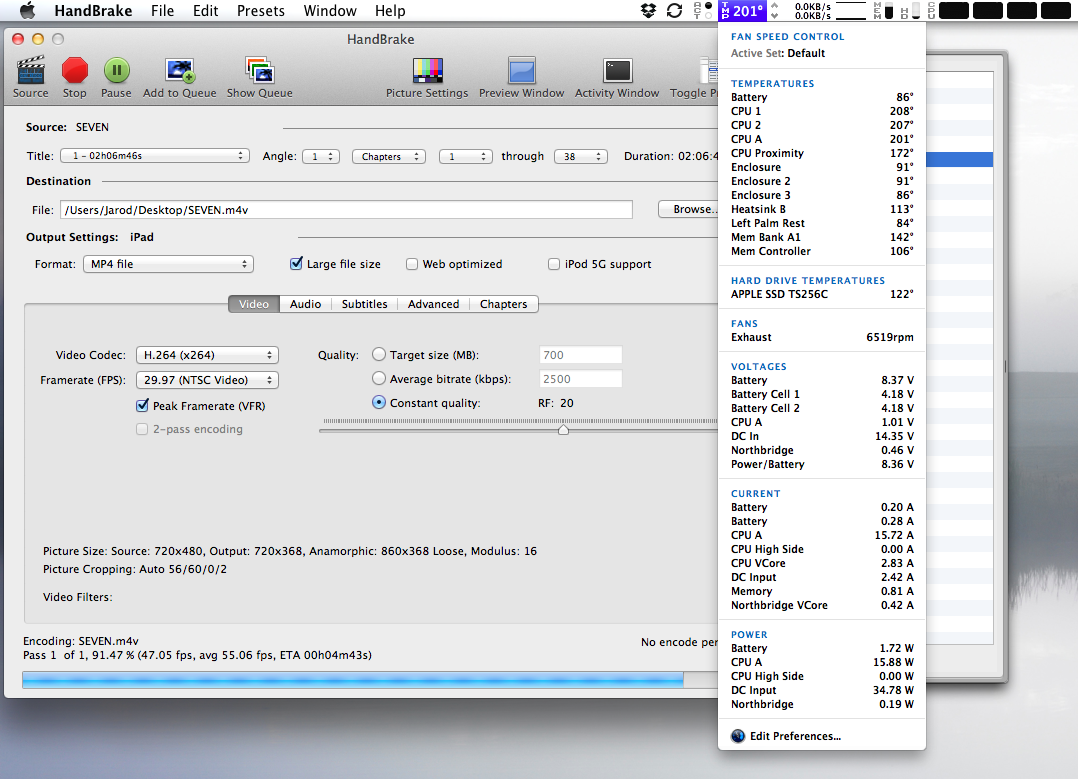
Task: Open the Window menu
Action: (x=330, y=10)
